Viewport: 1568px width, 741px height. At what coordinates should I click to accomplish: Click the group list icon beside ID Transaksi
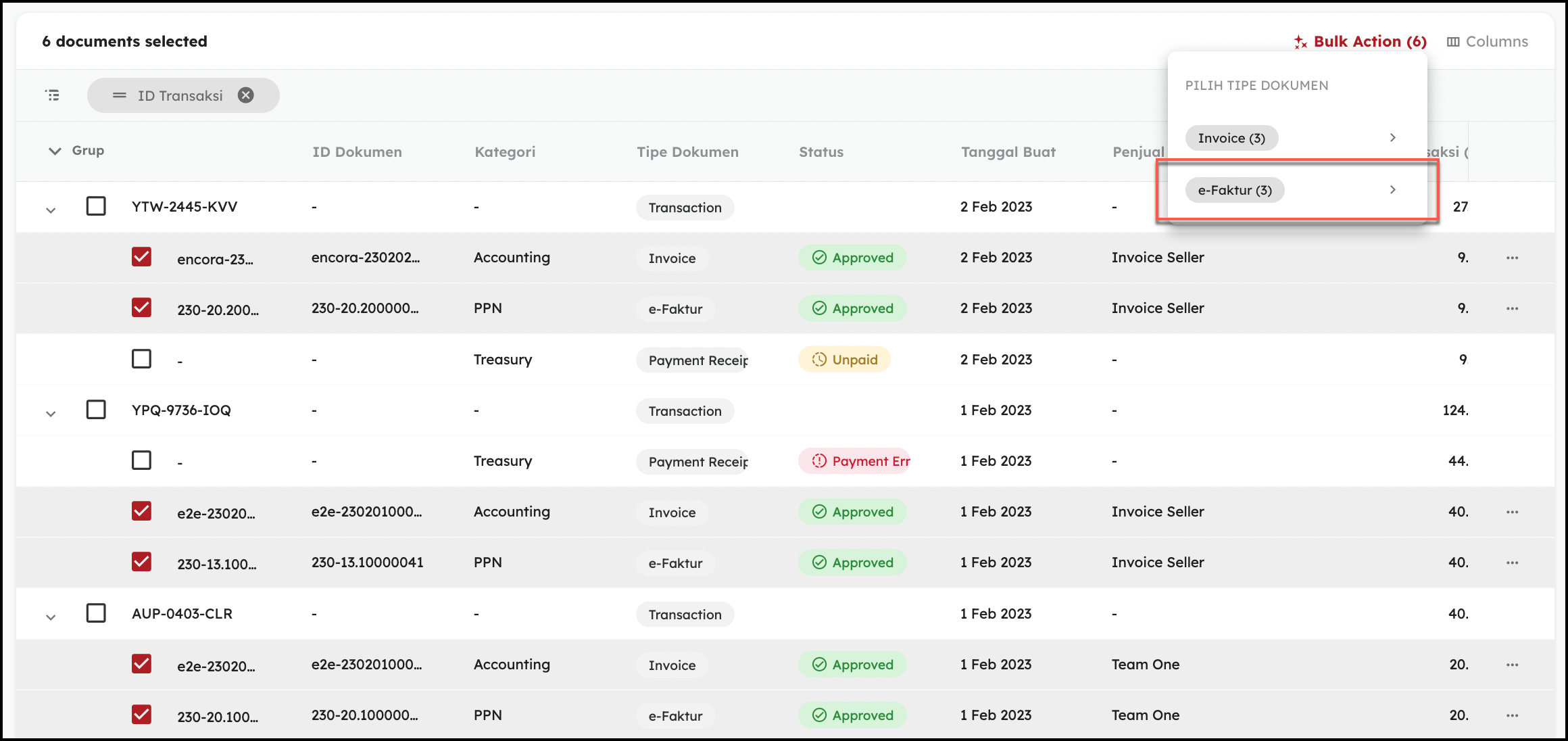(x=53, y=95)
